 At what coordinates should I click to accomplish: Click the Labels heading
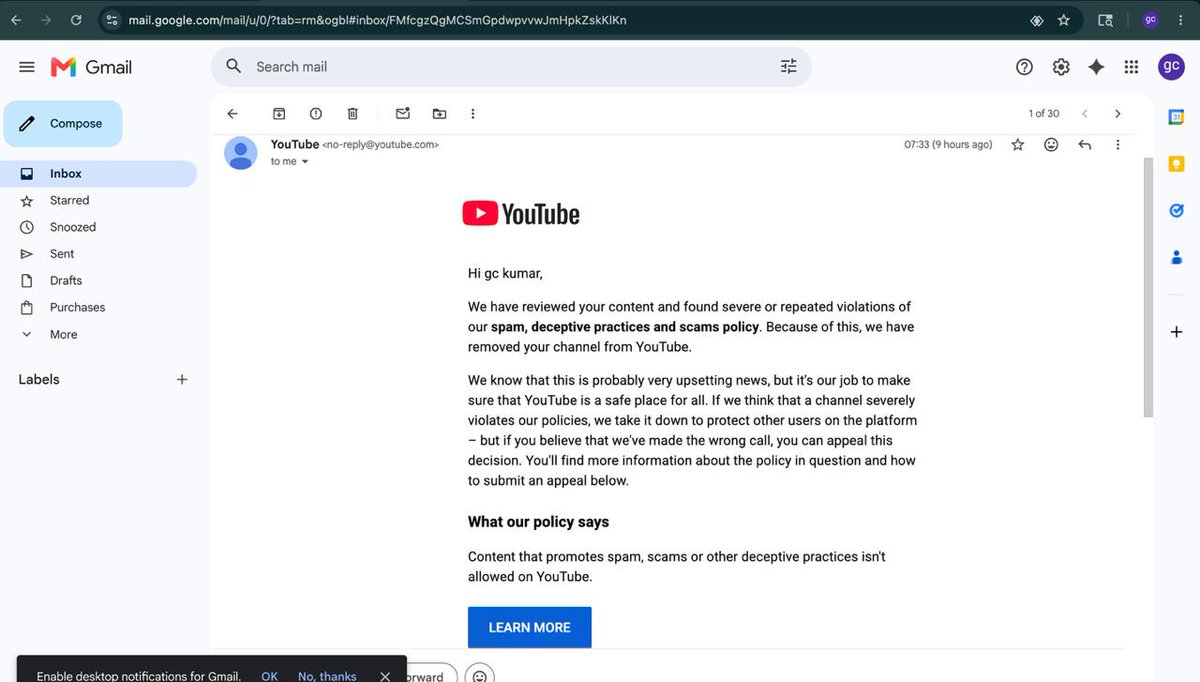(39, 380)
